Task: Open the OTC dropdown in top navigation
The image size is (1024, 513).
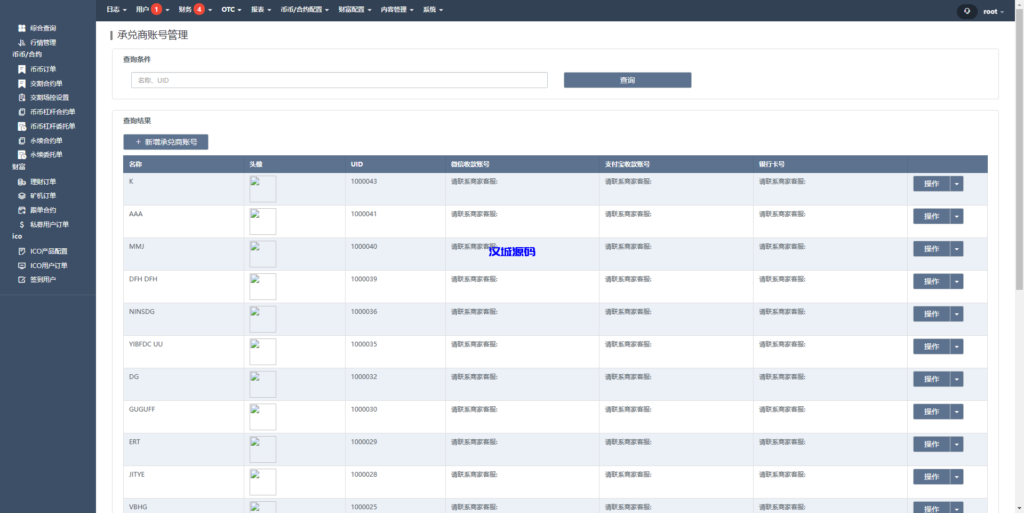Action: 233,10
